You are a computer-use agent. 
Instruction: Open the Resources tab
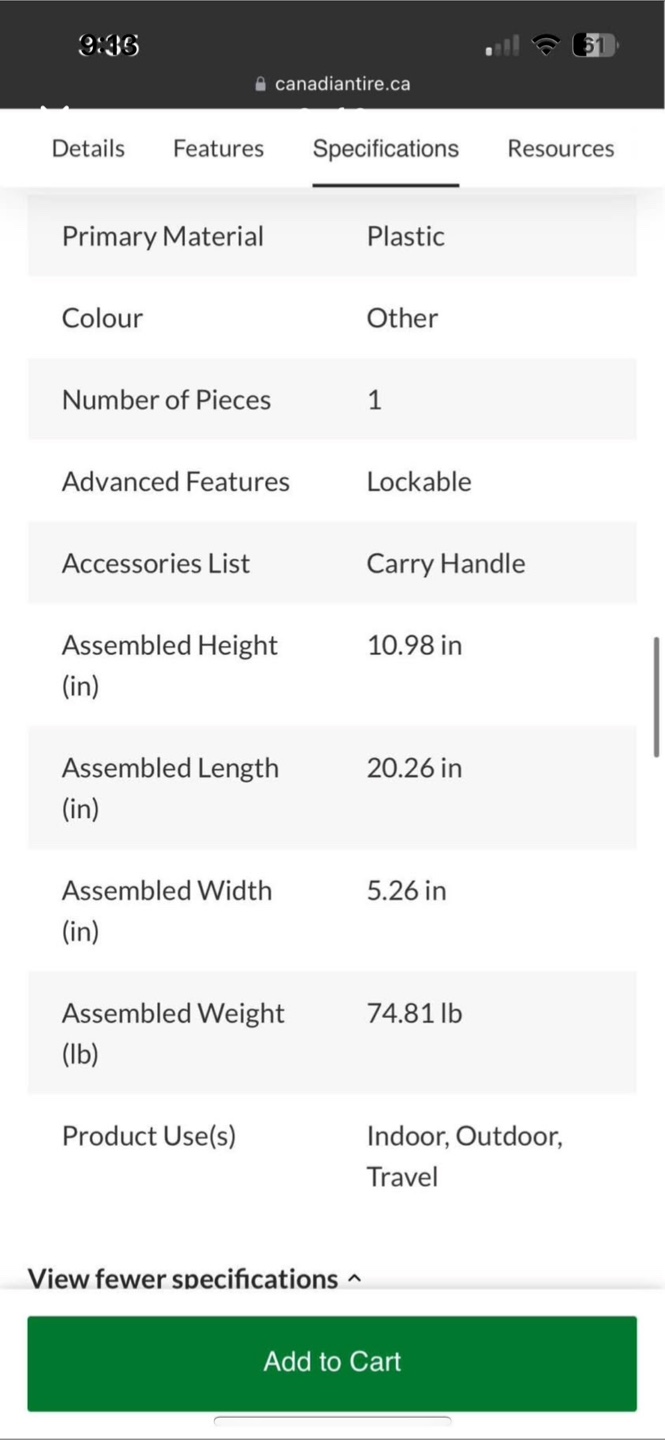click(x=561, y=148)
